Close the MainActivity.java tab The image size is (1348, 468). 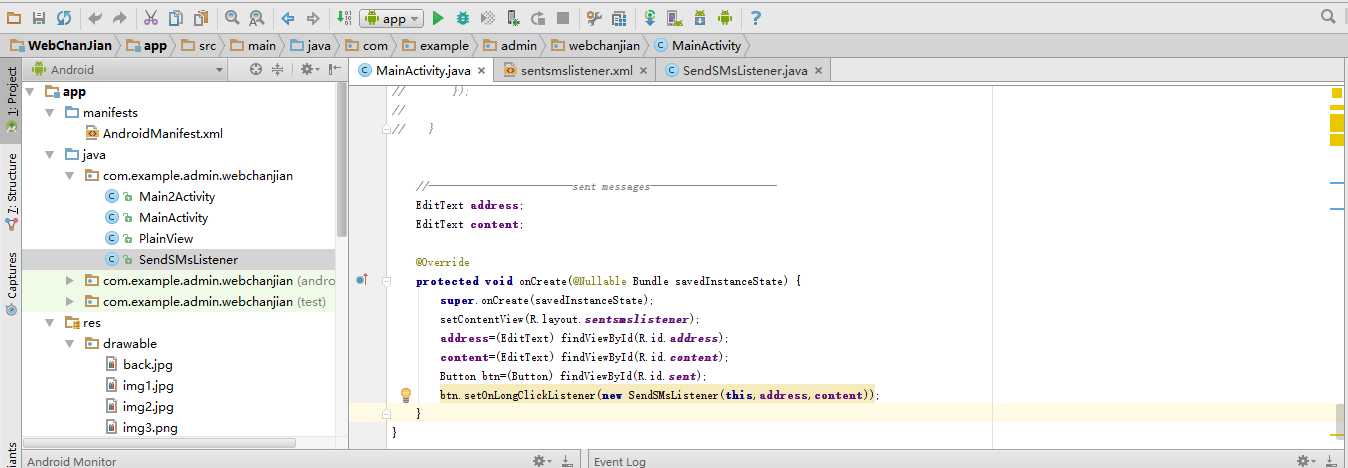coord(482,71)
